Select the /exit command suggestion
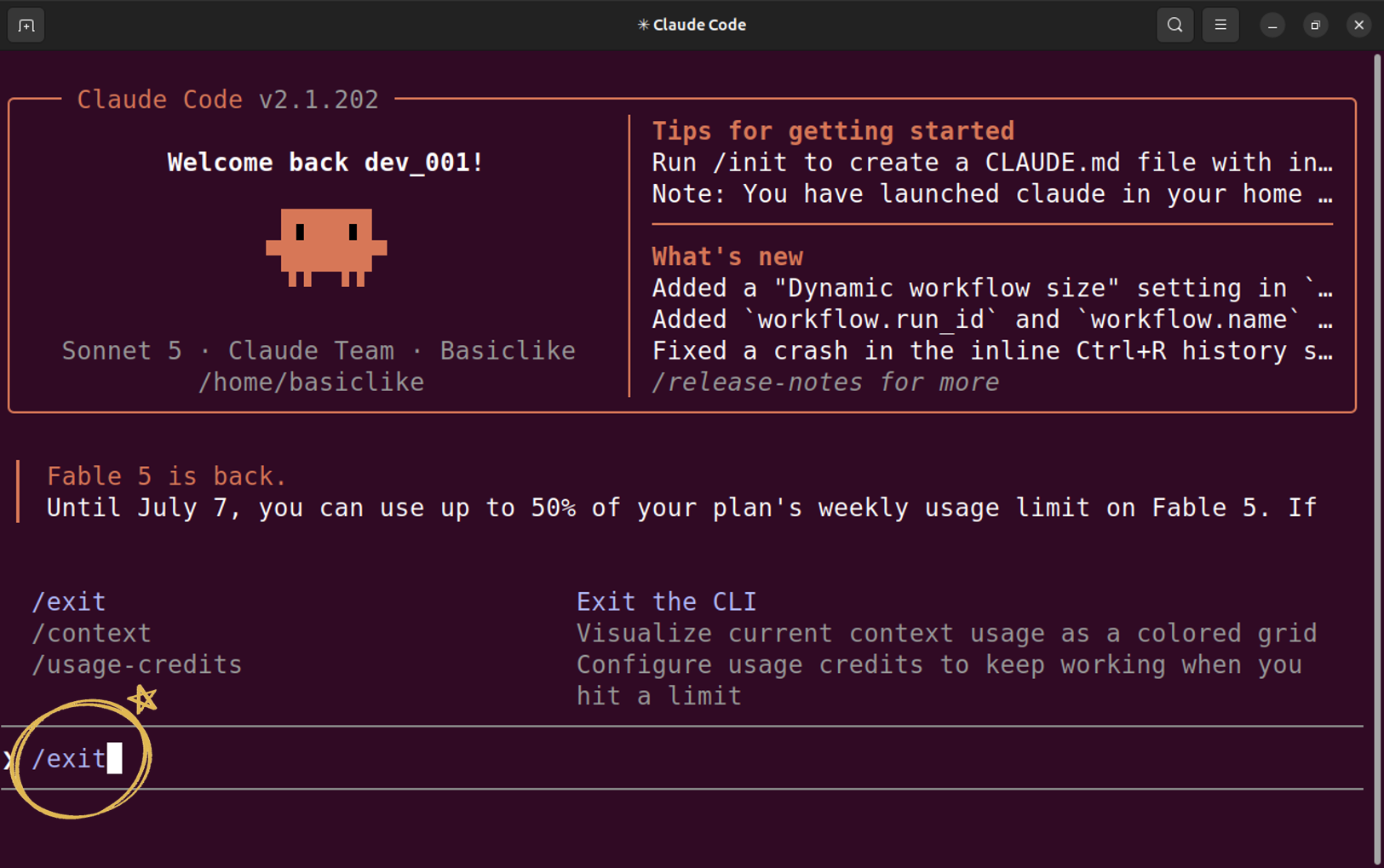Viewport: 1384px width, 868px height. (69, 601)
